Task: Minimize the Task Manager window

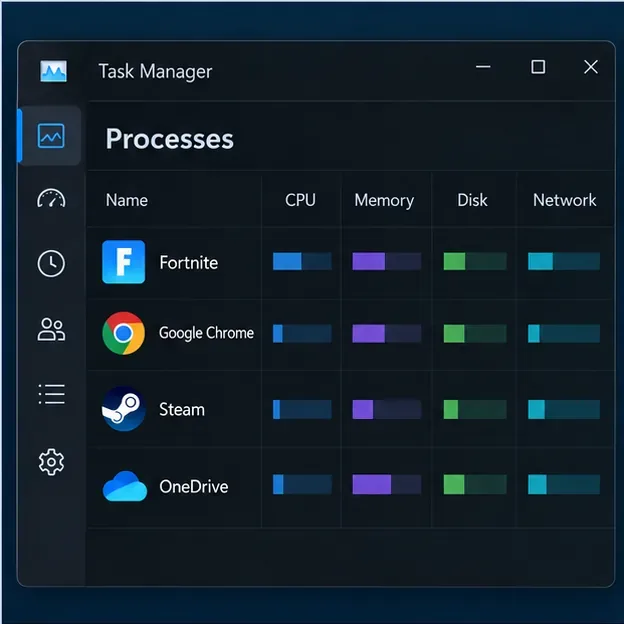Action: tap(483, 67)
